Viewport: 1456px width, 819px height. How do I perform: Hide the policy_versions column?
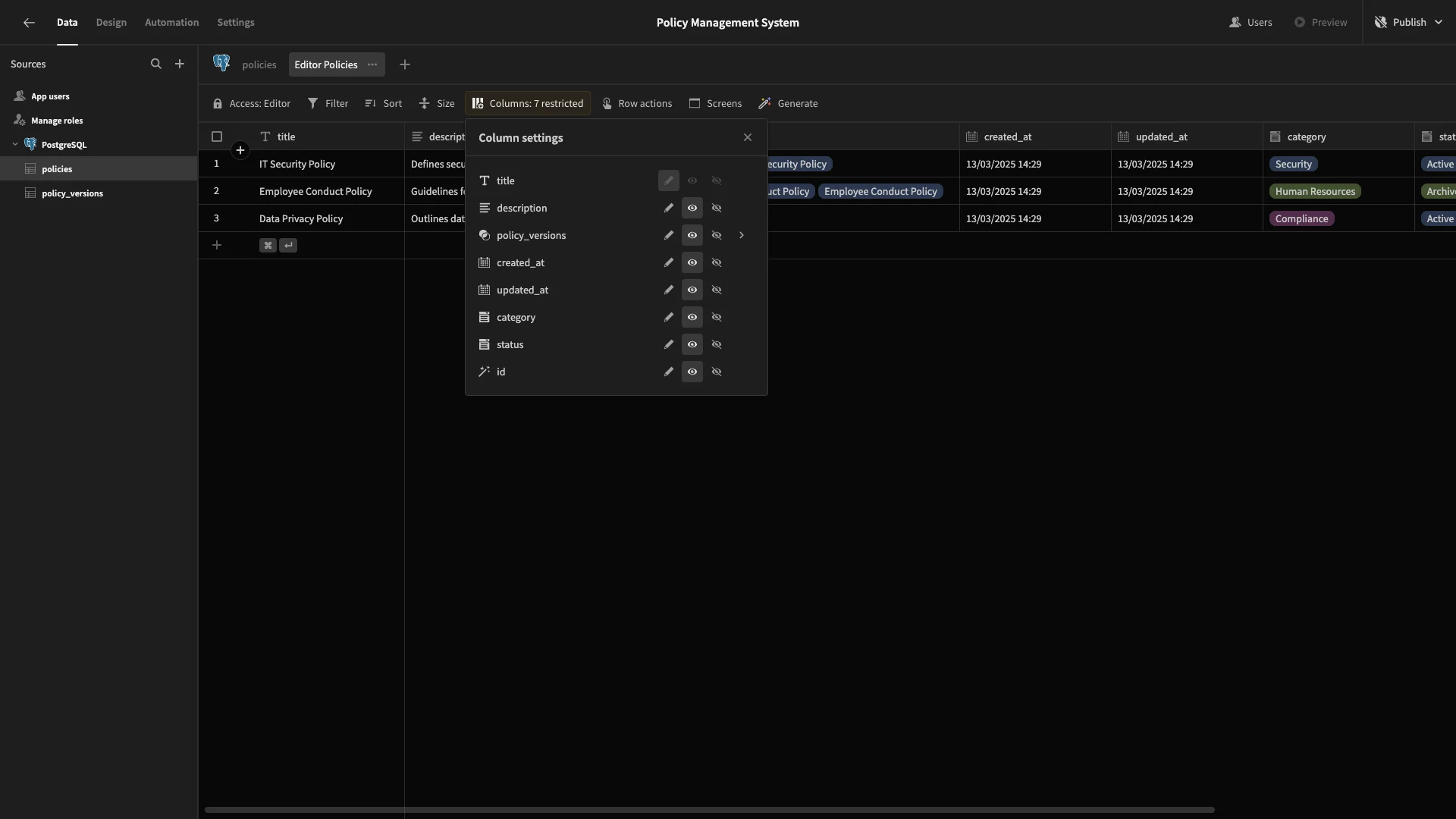(x=717, y=235)
